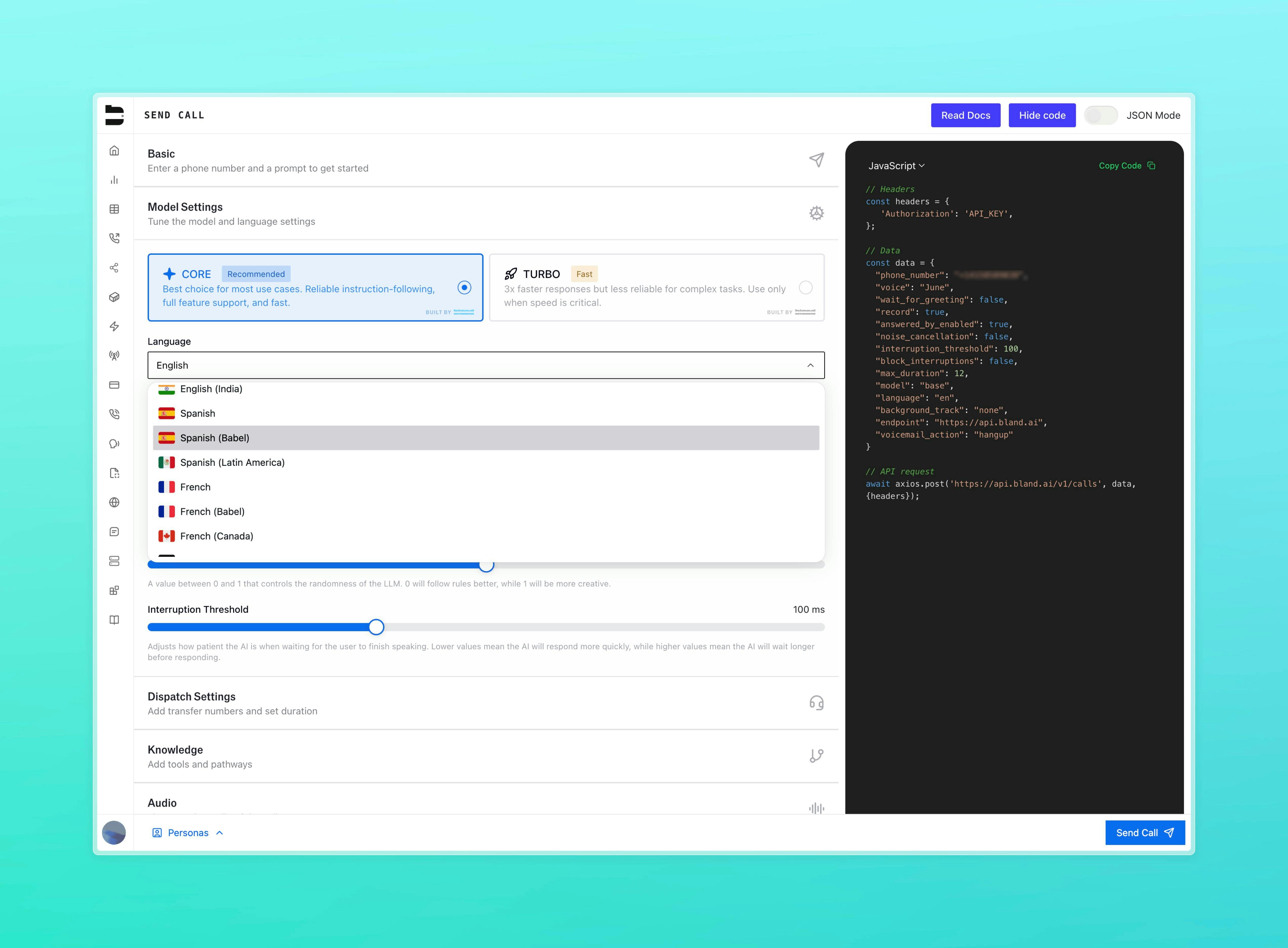This screenshot has height=948, width=1288.
Task: Expand the Basic section
Action: tap(486, 160)
